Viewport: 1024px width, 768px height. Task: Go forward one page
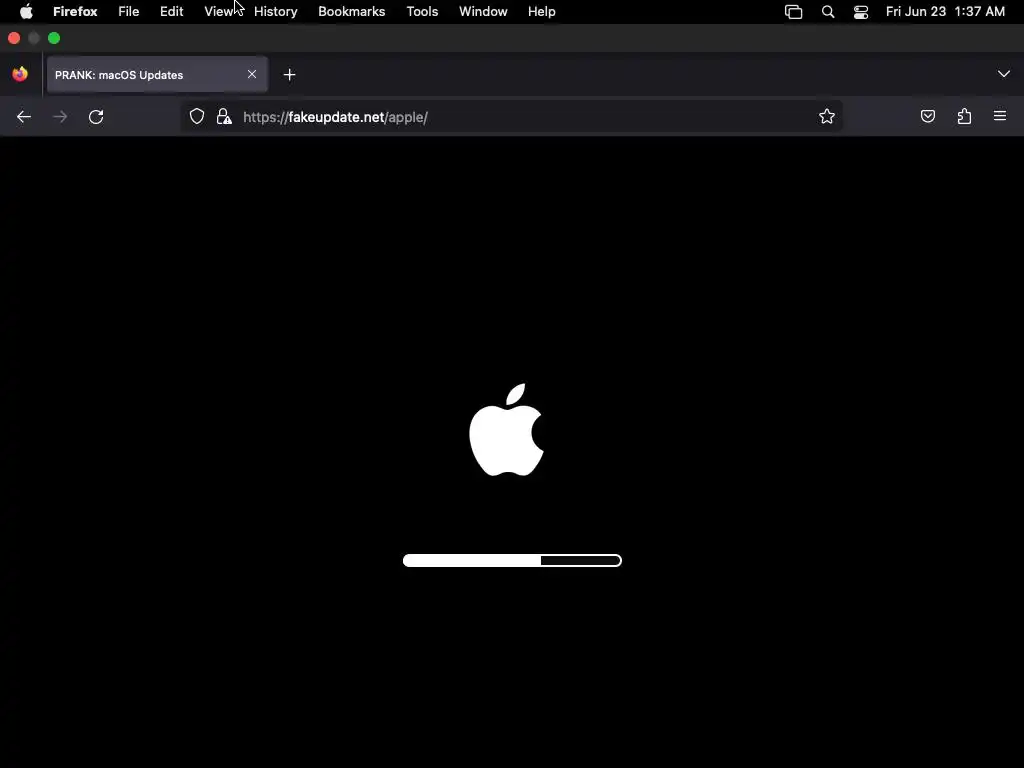coord(60,117)
